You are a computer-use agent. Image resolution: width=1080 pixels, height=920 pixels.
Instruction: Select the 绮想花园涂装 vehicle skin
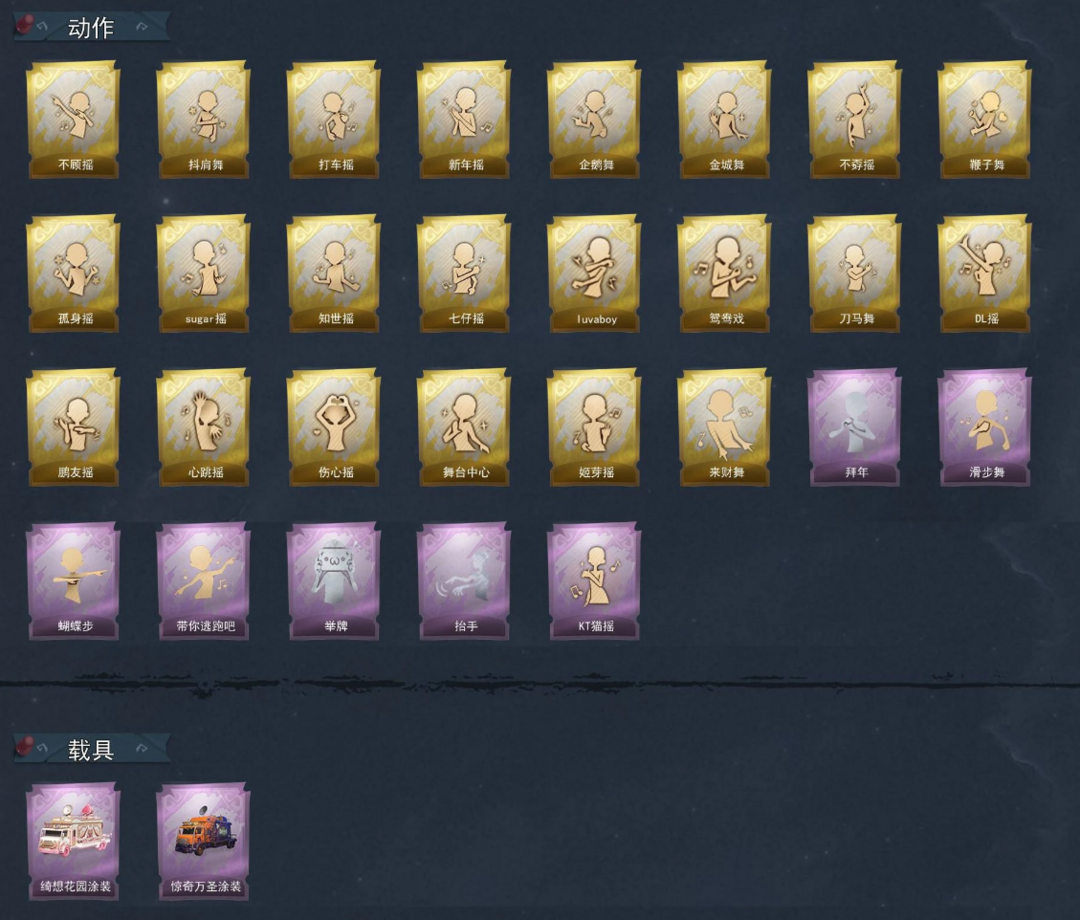coord(74,841)
